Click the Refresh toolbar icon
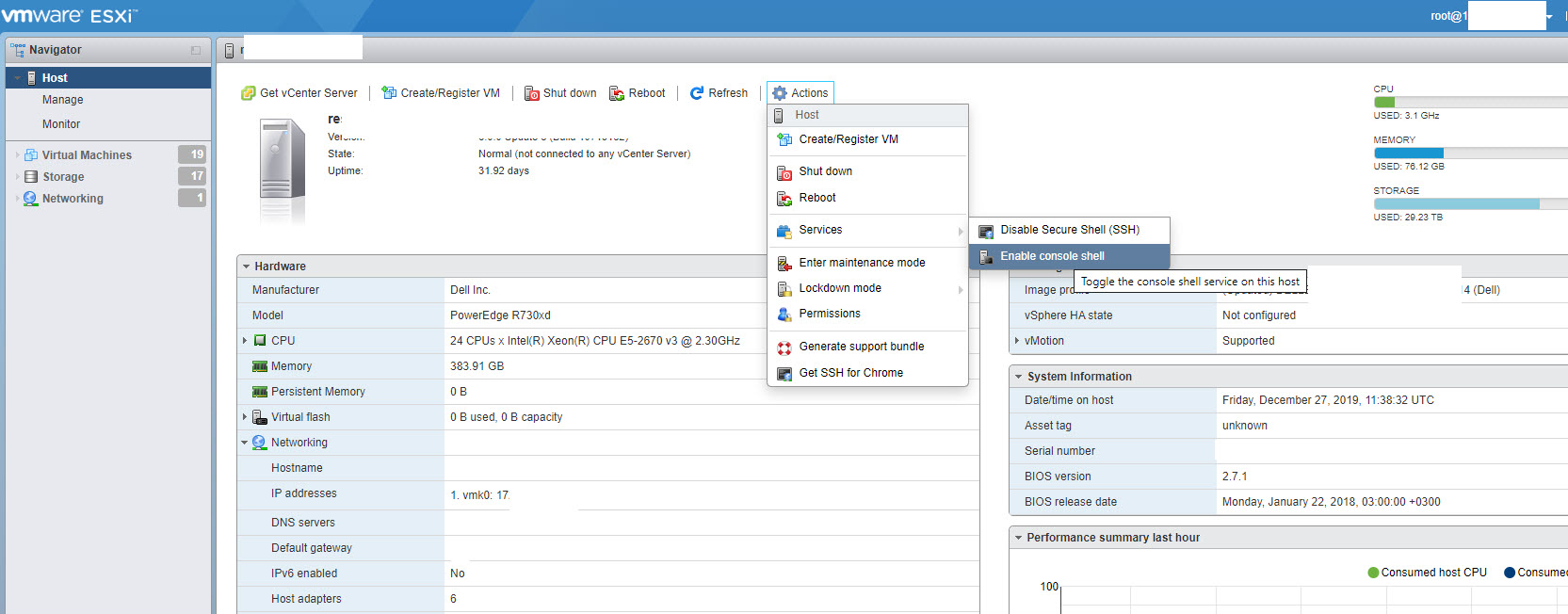The width and height of the screenshot is (1568, 614). [x=697, y=93]
